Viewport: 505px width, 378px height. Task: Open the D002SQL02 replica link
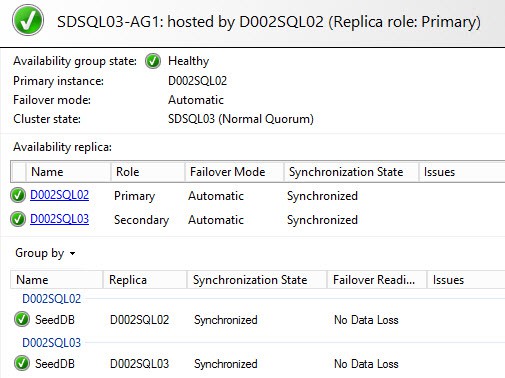click(59, 195)
